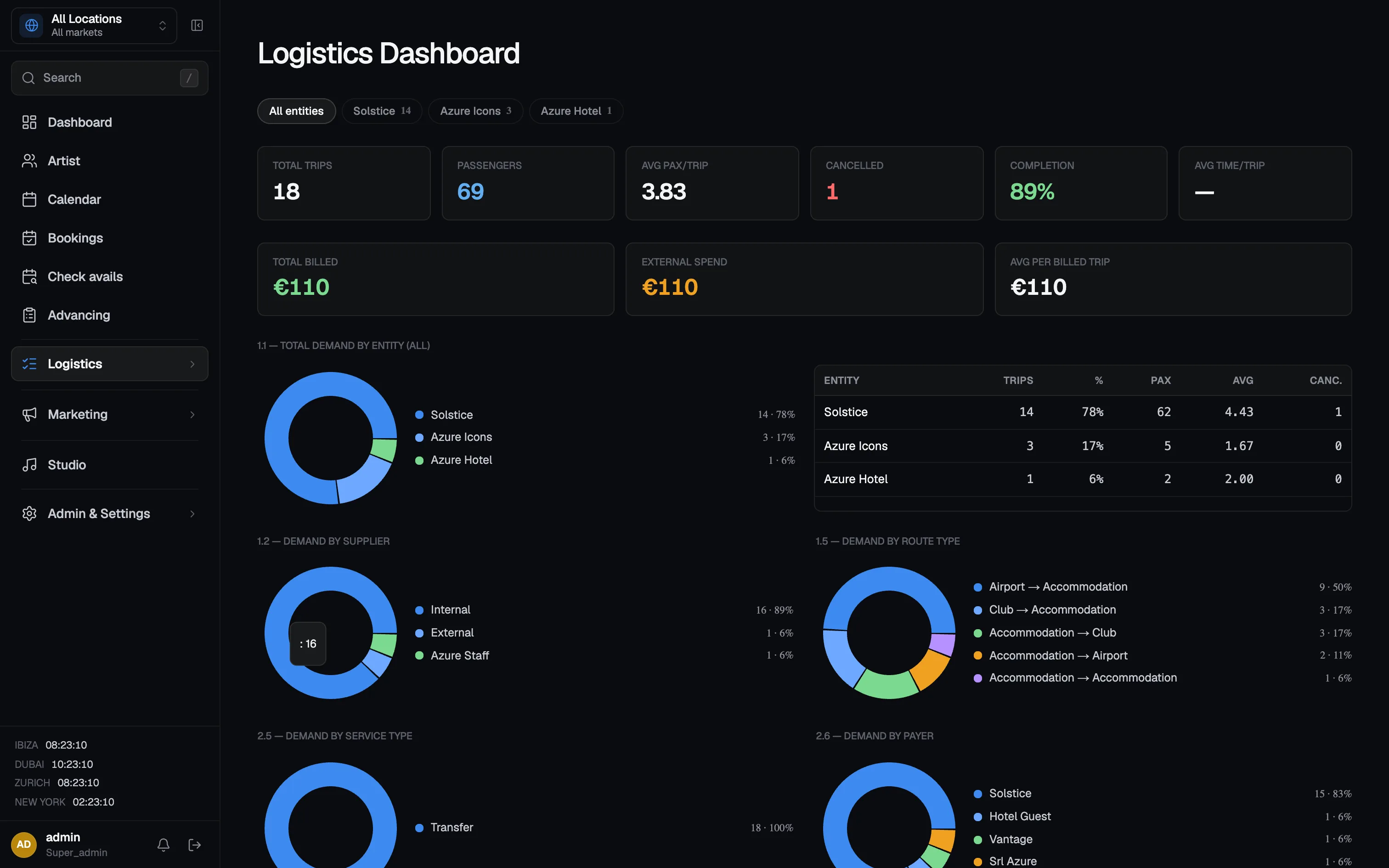Image resolution: width=1389 pixels, height=868 pixels.
Task: Click the Admin & Settings gear icon
Action: point(29,514)
